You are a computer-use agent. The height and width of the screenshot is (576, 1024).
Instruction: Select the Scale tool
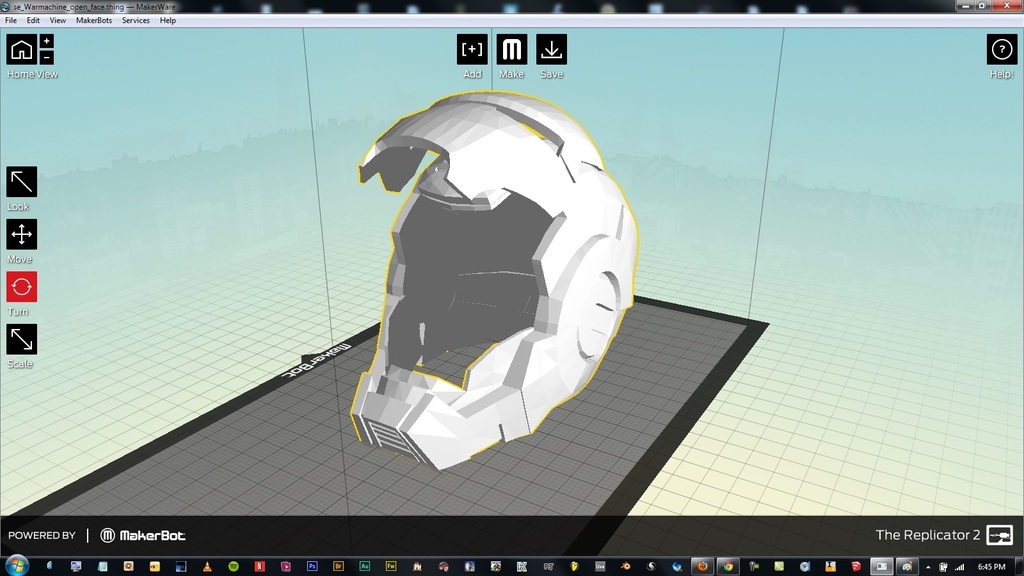(21, 339)
